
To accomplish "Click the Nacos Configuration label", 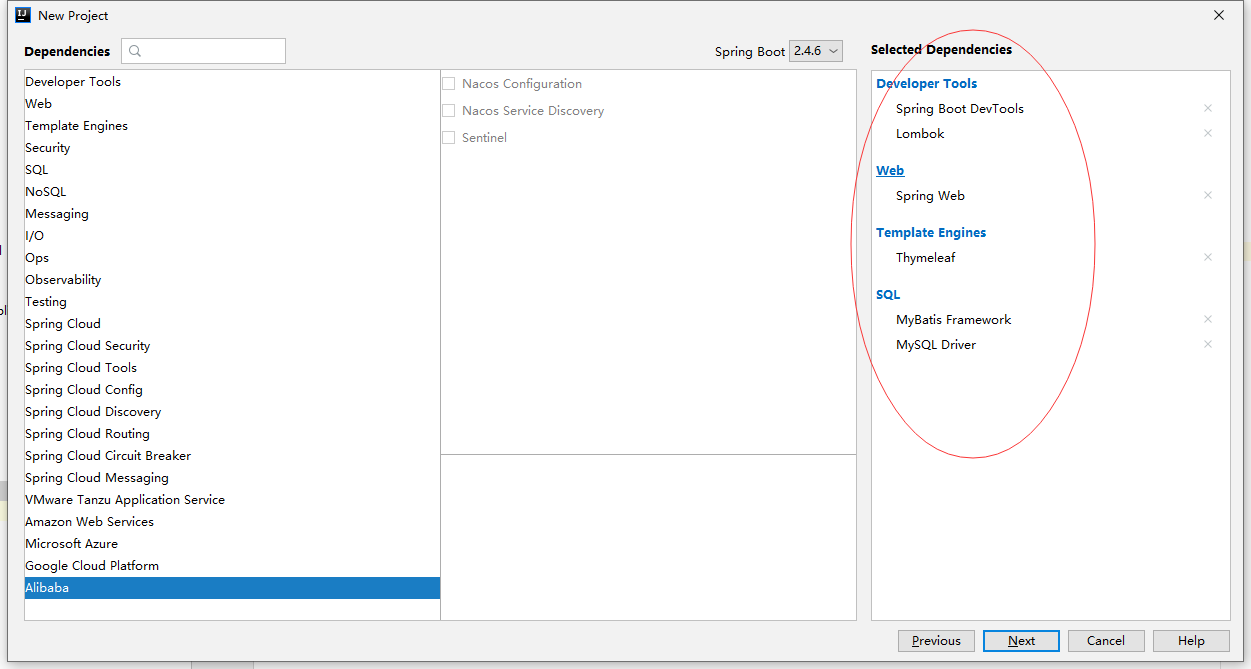I will [x=522, y=84].
